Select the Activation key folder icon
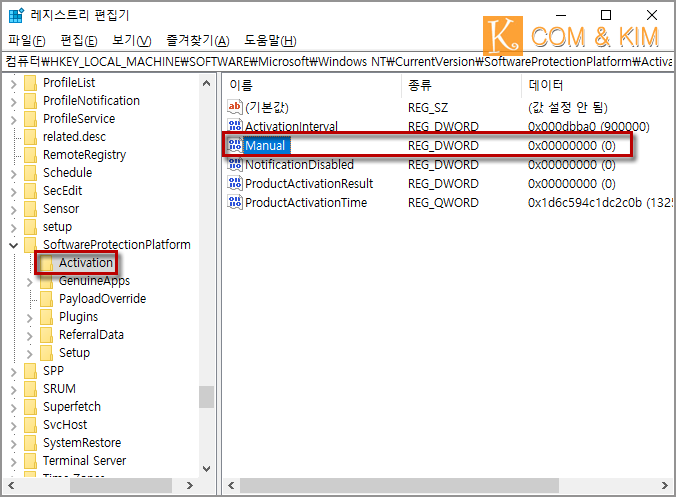This screenshot has width=676, height=497. click(47, 263)
